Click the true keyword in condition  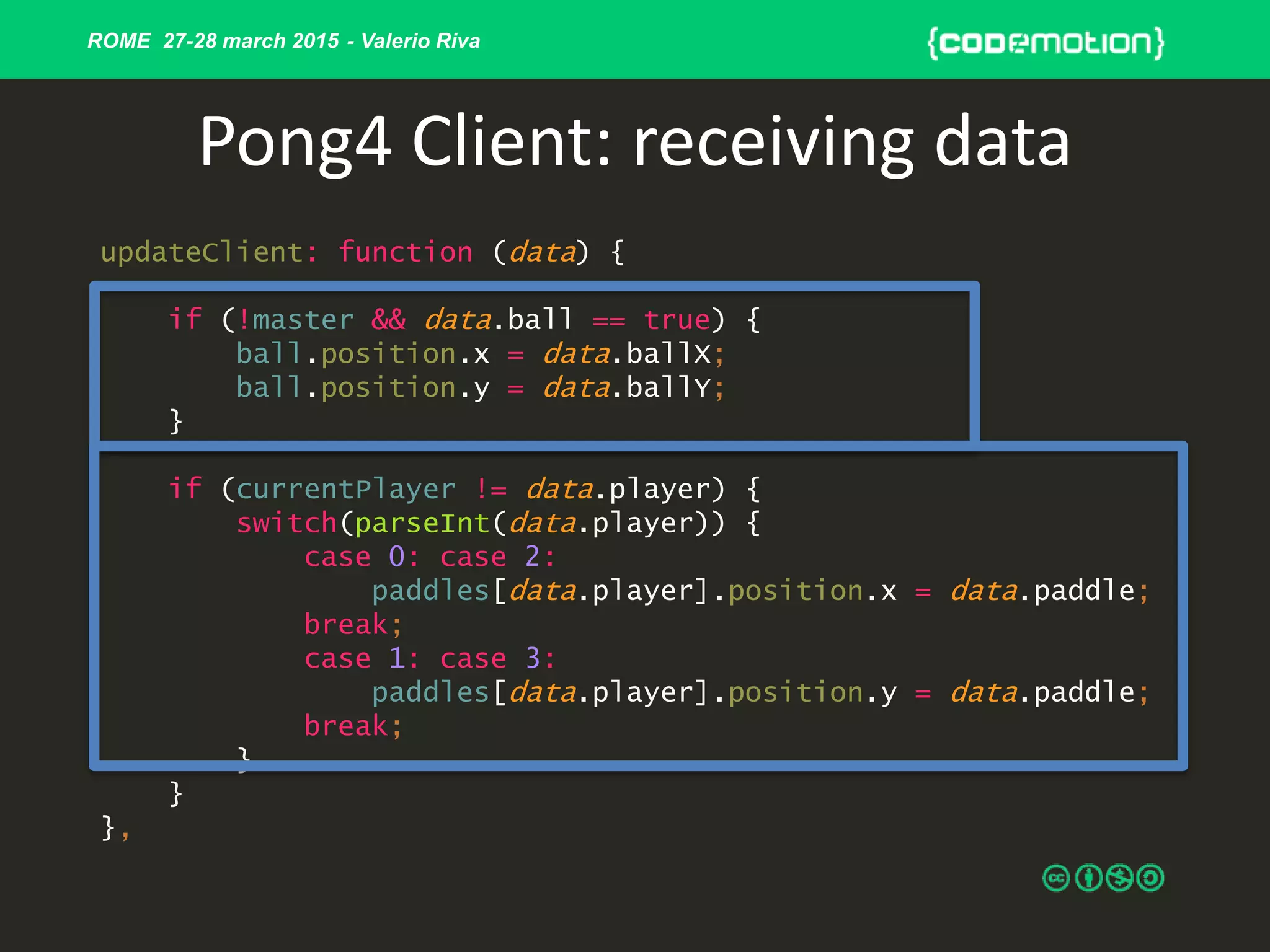(677, 320)
